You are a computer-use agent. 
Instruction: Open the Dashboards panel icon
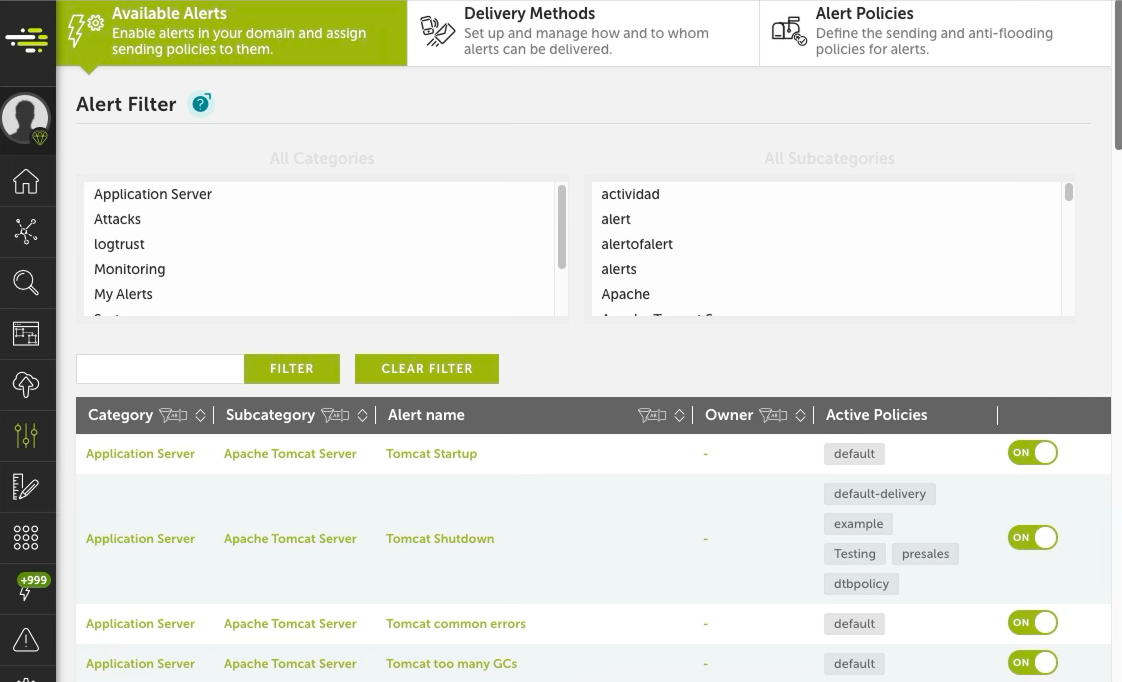(27, 332)
